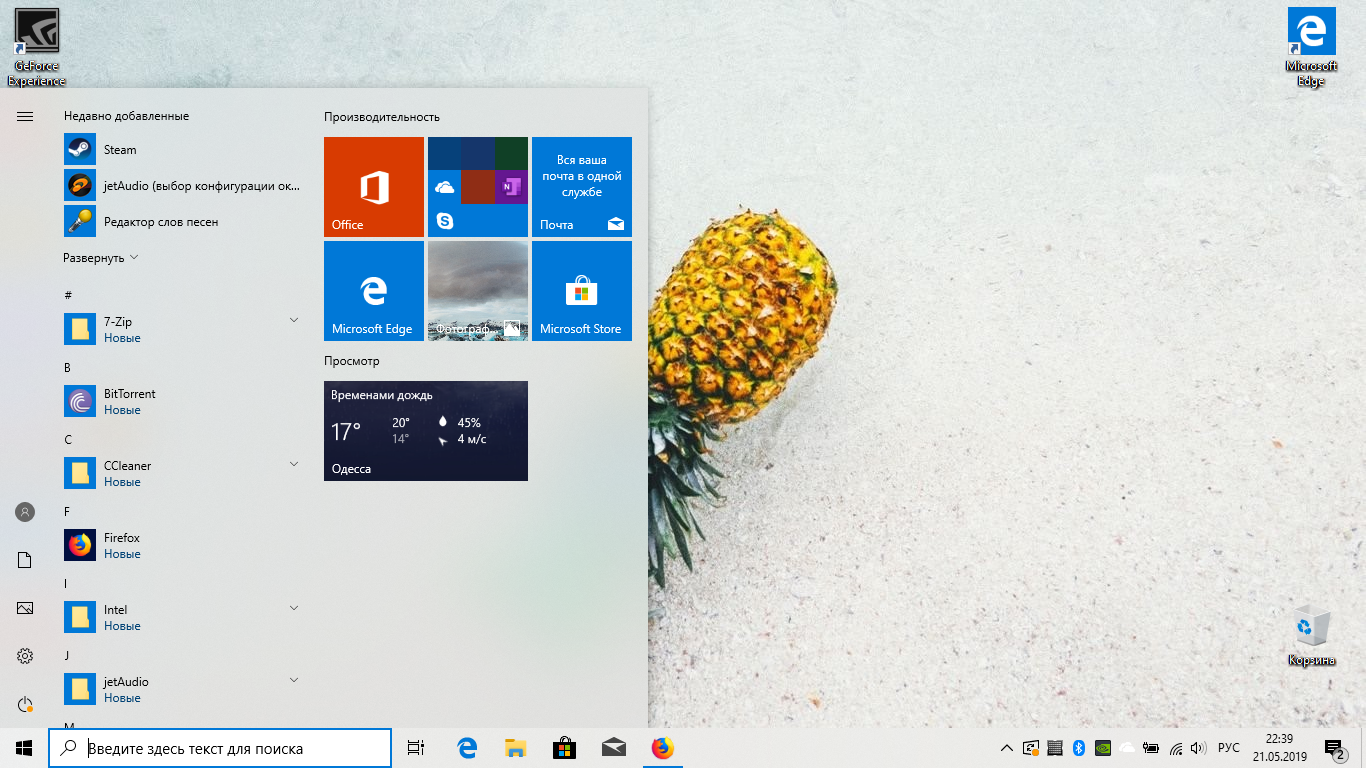
Task: Open Pictures icon in Start sidebar
Action: 25,608
